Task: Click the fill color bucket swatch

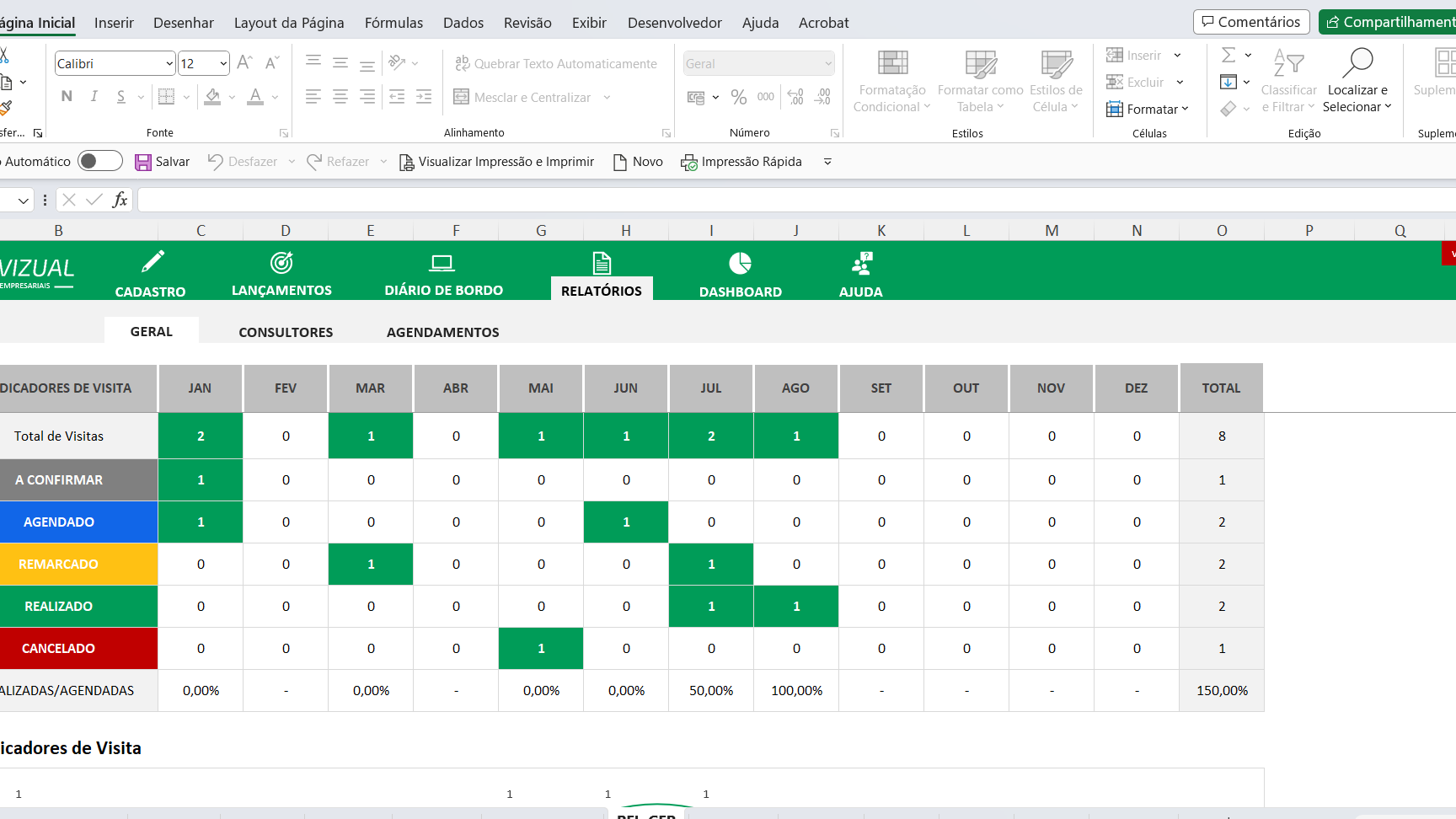Action: [212, 97]
